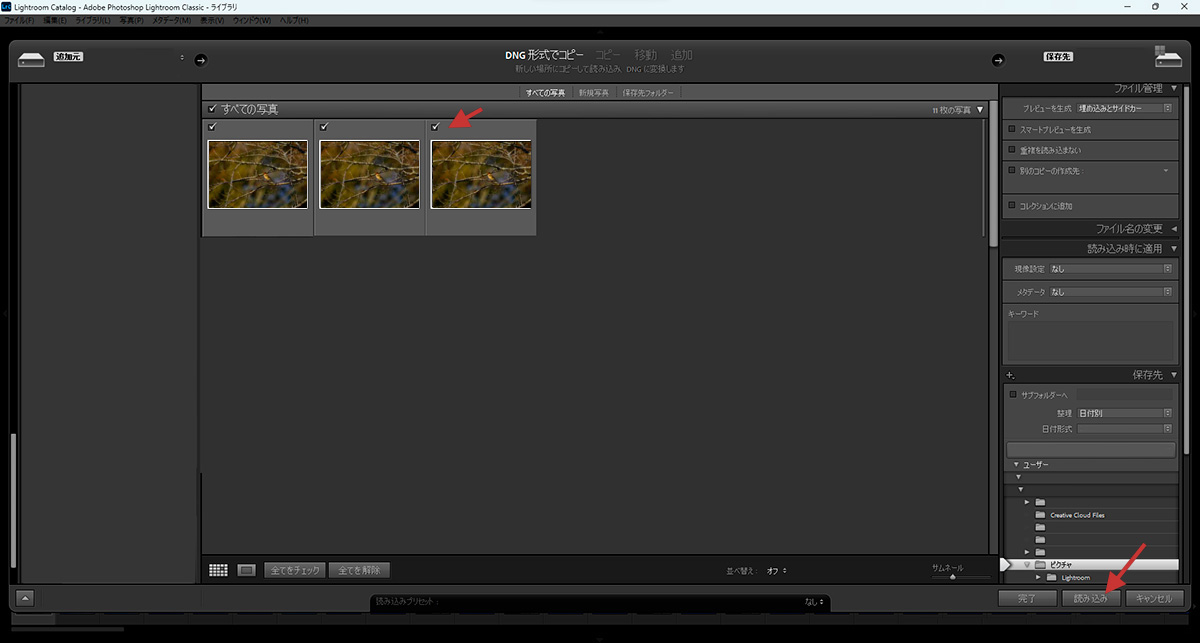Viewport: 1200px width, 643px height.
Task: Switch to grid view icon
Action: (218, 570)
